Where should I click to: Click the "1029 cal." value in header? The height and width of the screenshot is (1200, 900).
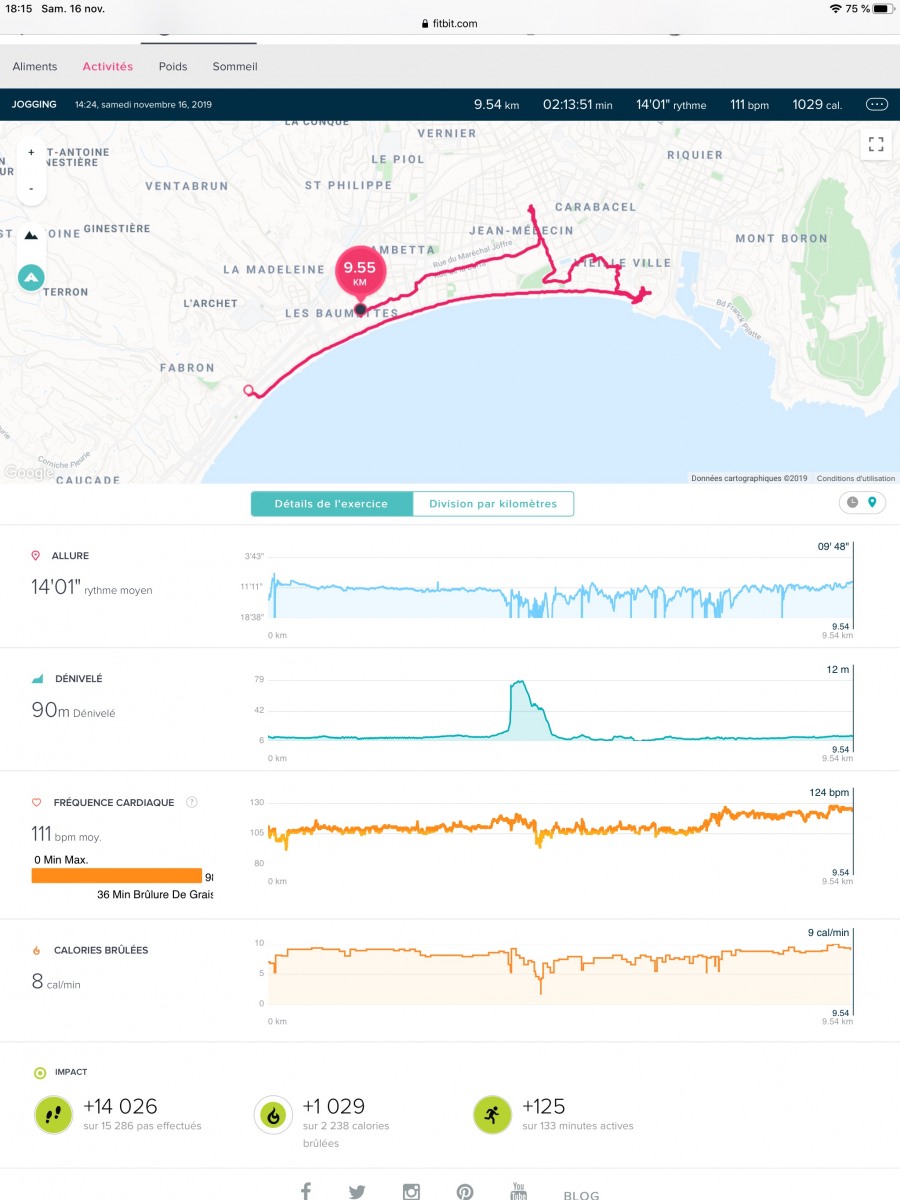pos(818,104)
